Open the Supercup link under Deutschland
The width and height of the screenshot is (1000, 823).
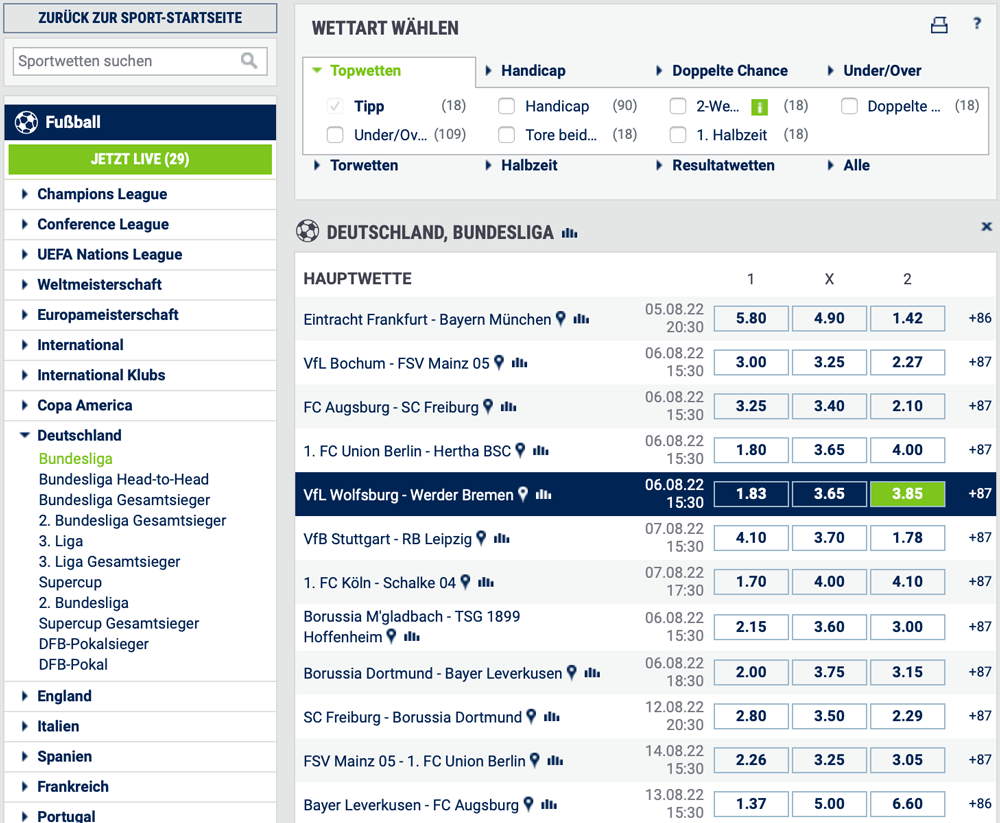pos(70,582)
